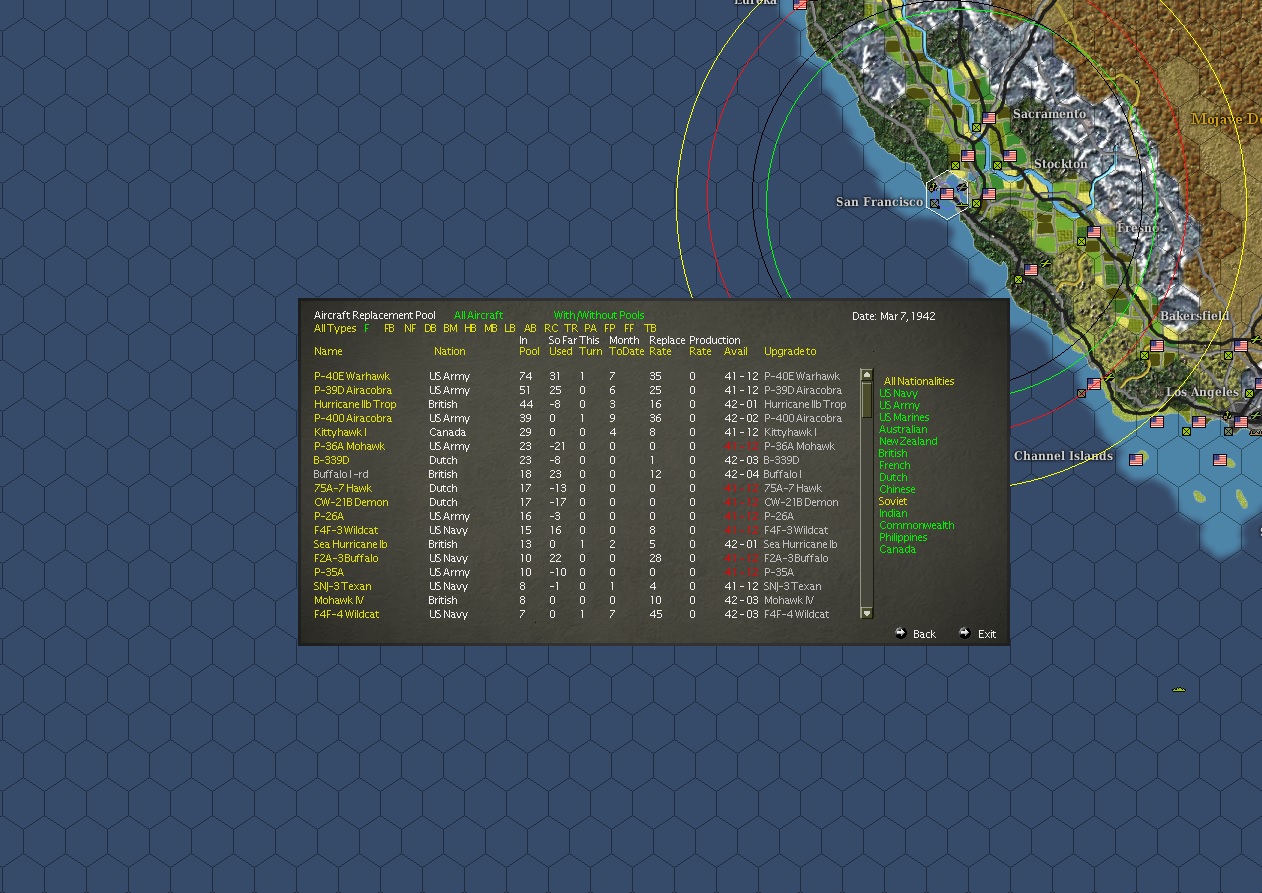
Task: Sort by the Nation column header
Action: (x=449, y=351)
